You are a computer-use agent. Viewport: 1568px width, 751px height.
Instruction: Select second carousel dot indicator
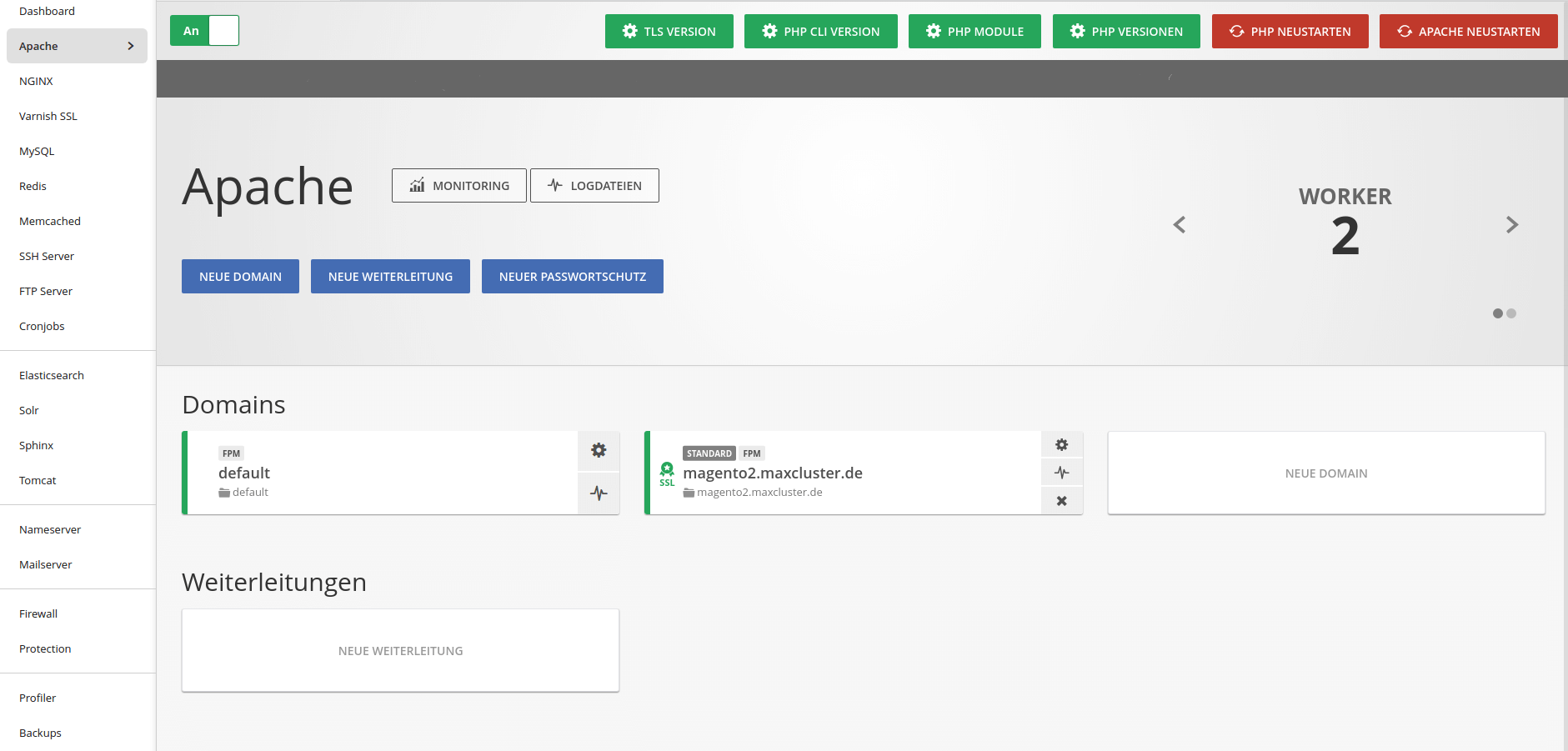click(1511, 313)
